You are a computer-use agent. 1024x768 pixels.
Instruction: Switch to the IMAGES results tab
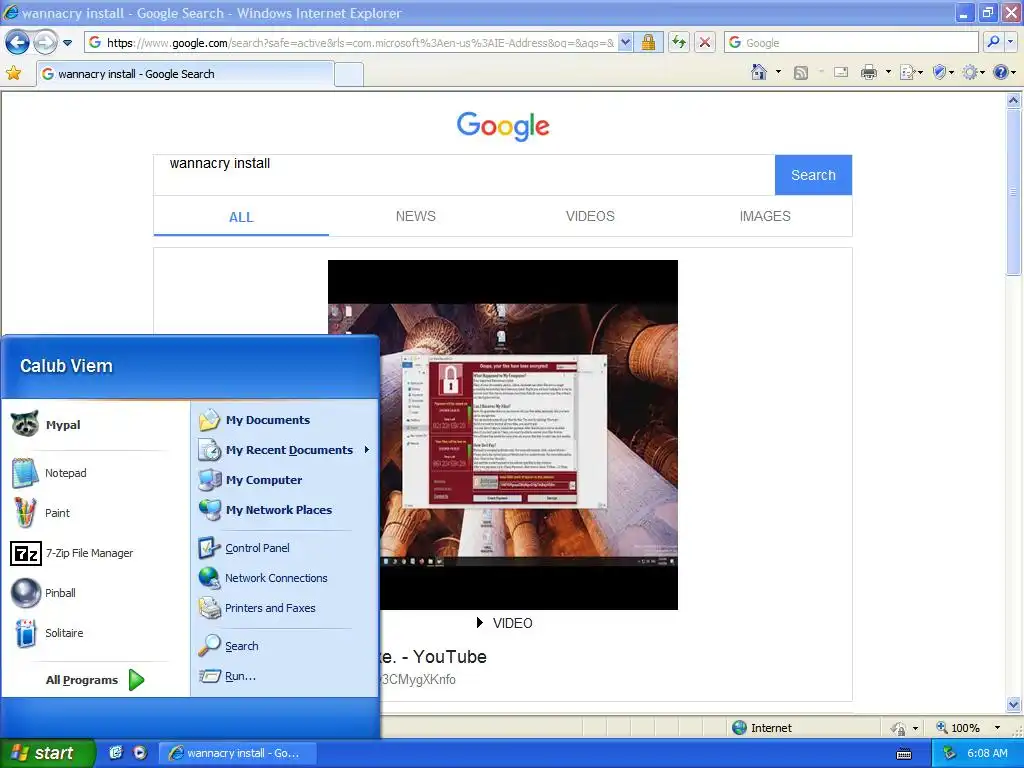click(765, 216)
